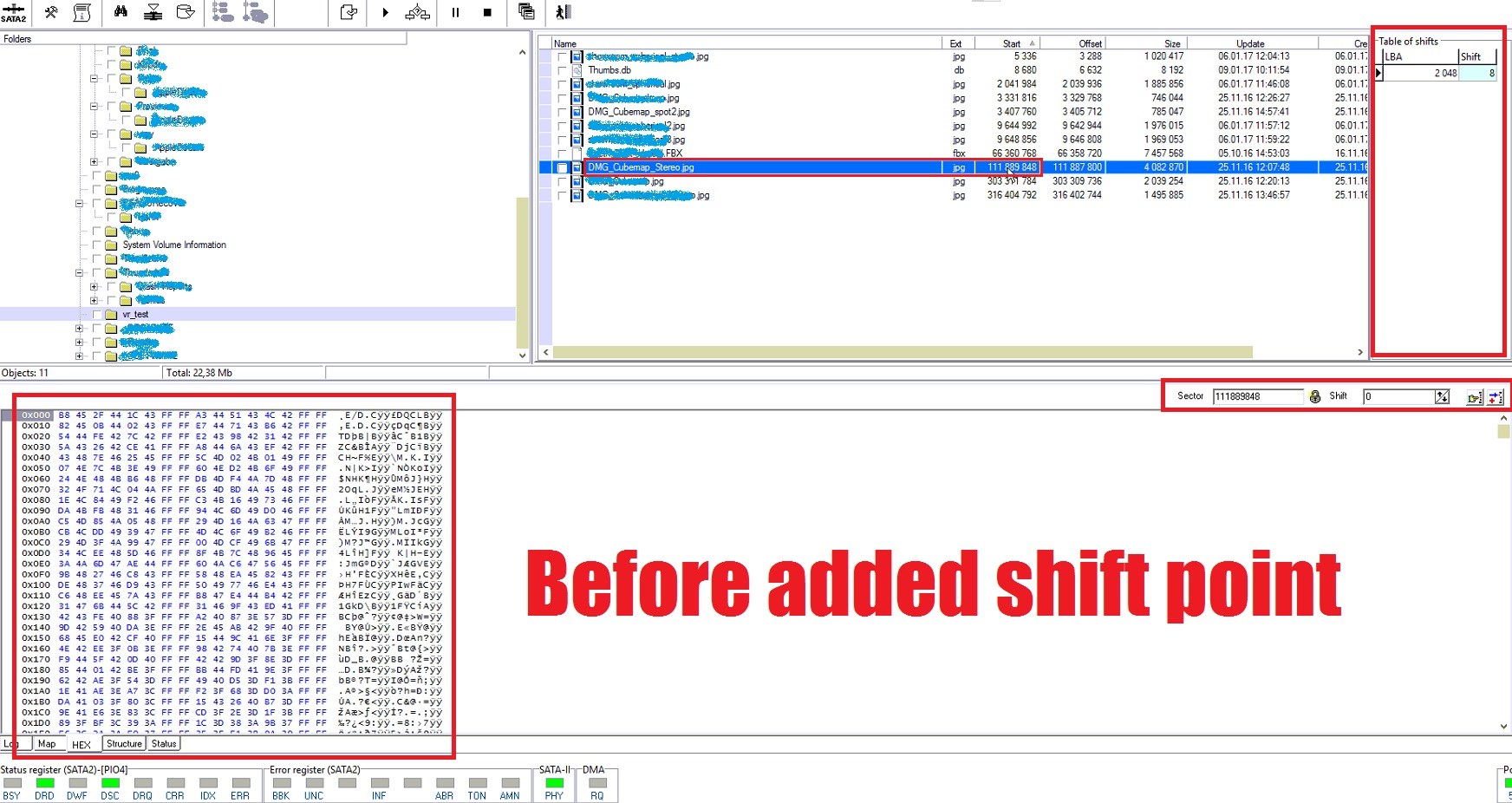Check the box next to Thumbs.db
This screenshot has height=803, width=1512.
pos(562,70)
